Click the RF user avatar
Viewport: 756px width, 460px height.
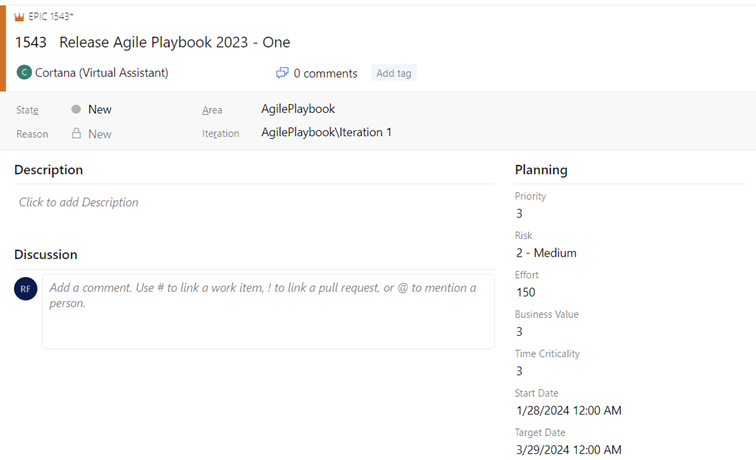click(26, 288)
